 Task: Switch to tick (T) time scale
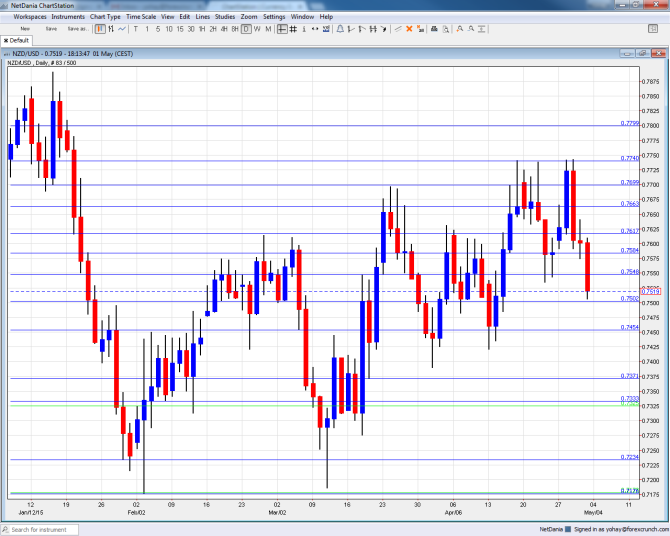coord(135,29)
